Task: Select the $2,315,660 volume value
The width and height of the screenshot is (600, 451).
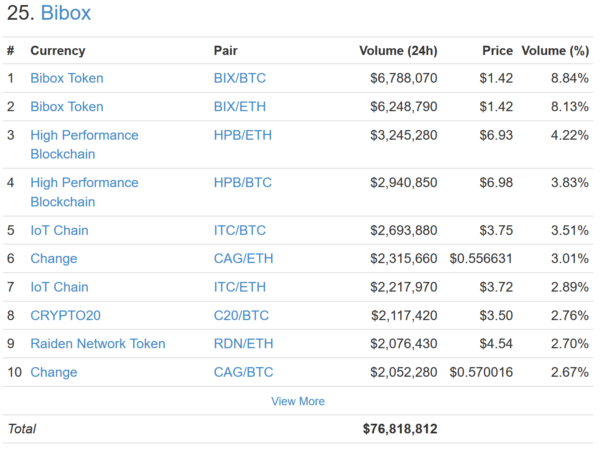Action: (x=403, y=259)
